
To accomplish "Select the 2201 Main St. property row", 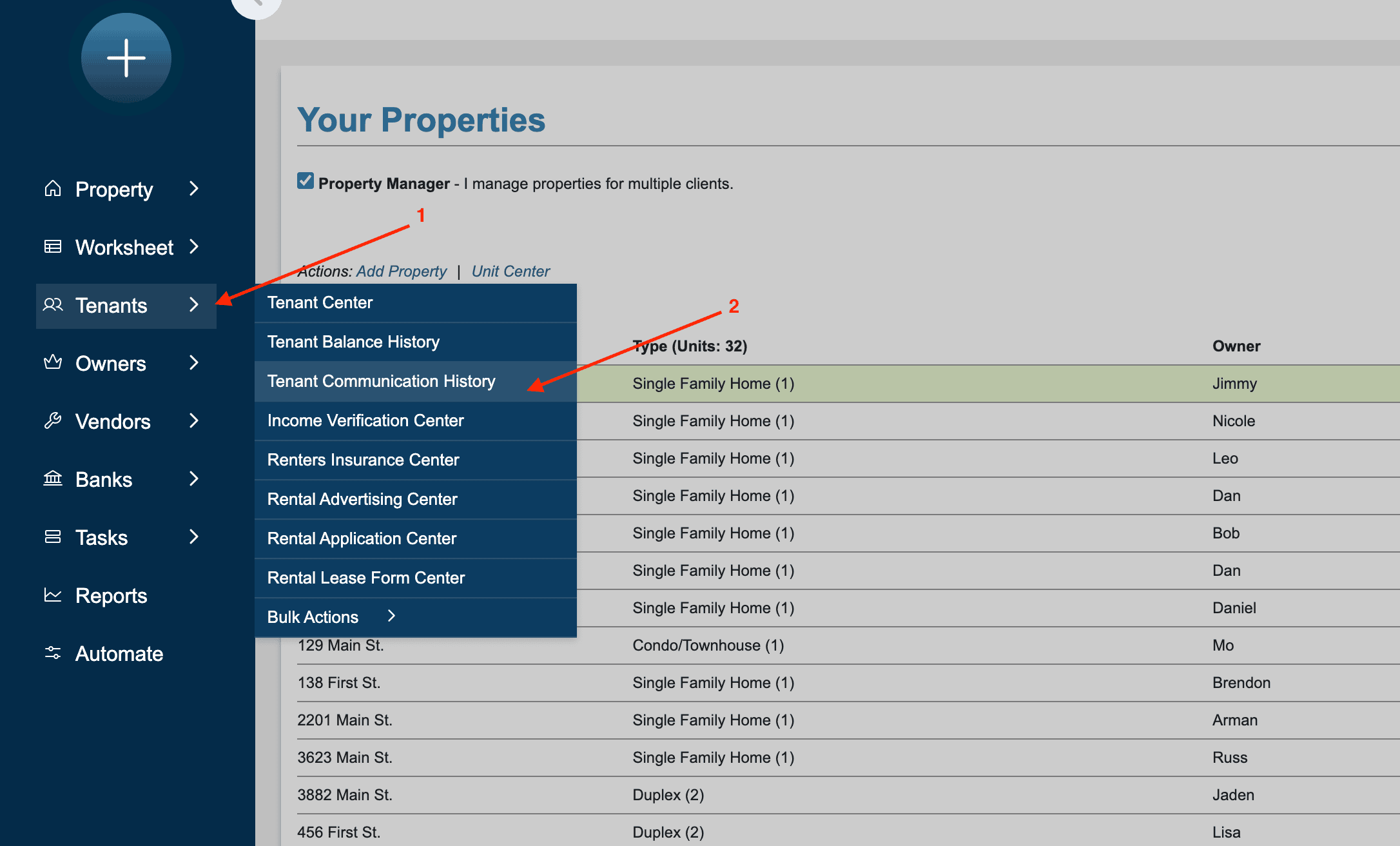I will [x=345, y=720].
